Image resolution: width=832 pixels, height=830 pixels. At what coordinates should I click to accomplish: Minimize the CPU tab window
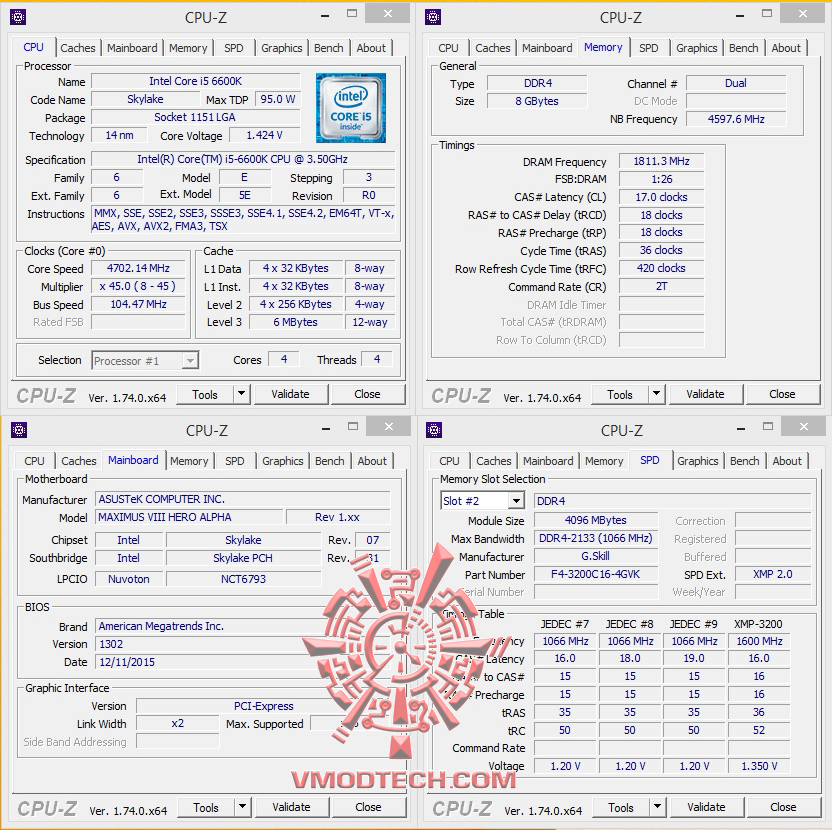coord(325,16)
